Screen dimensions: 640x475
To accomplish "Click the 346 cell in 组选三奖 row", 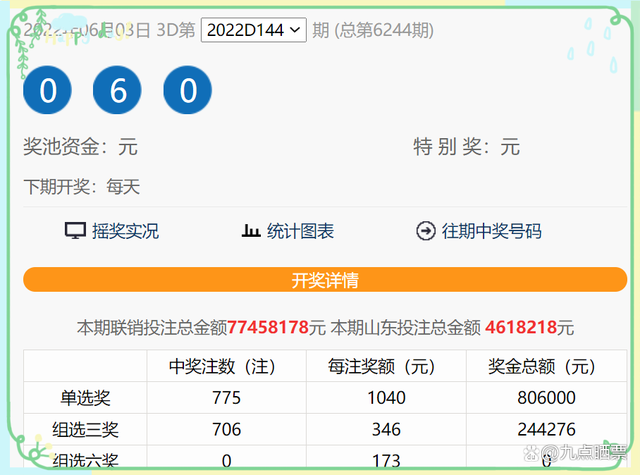I will tap(386, 429).
